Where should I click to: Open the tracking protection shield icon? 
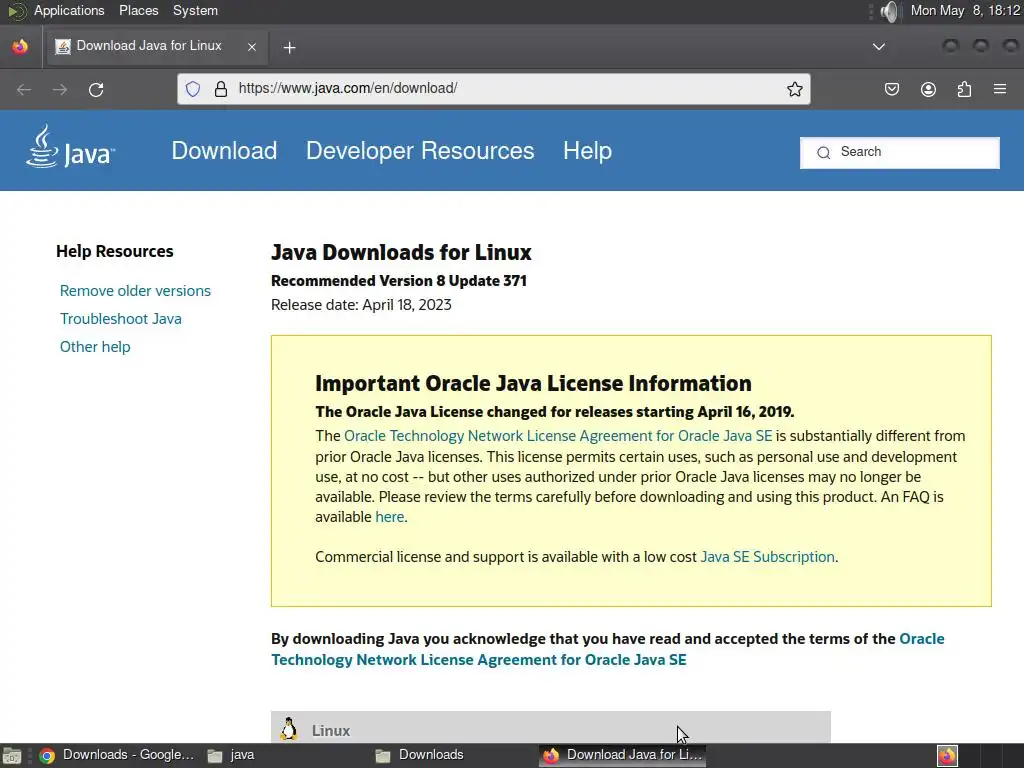point(193,89)
